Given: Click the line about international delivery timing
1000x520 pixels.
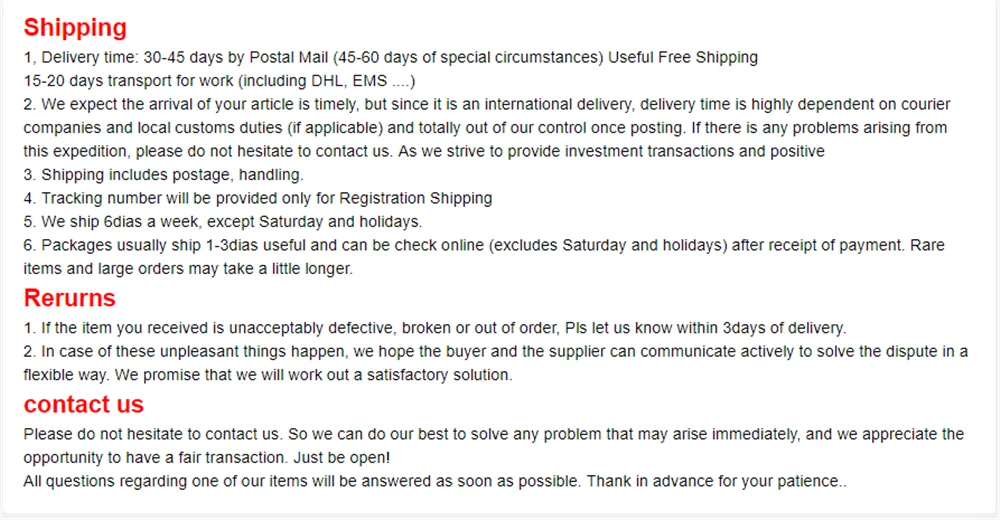Looking at the screenshot, I should pos(487,105).
